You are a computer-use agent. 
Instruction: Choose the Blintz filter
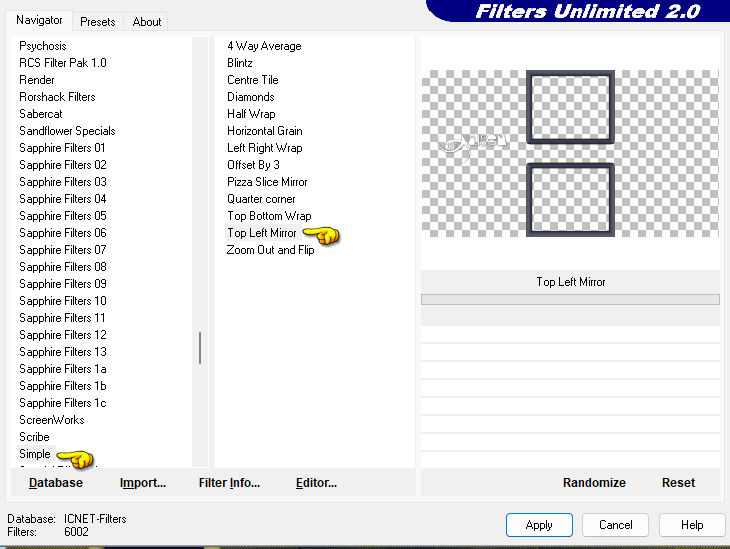tap(240, 63)
